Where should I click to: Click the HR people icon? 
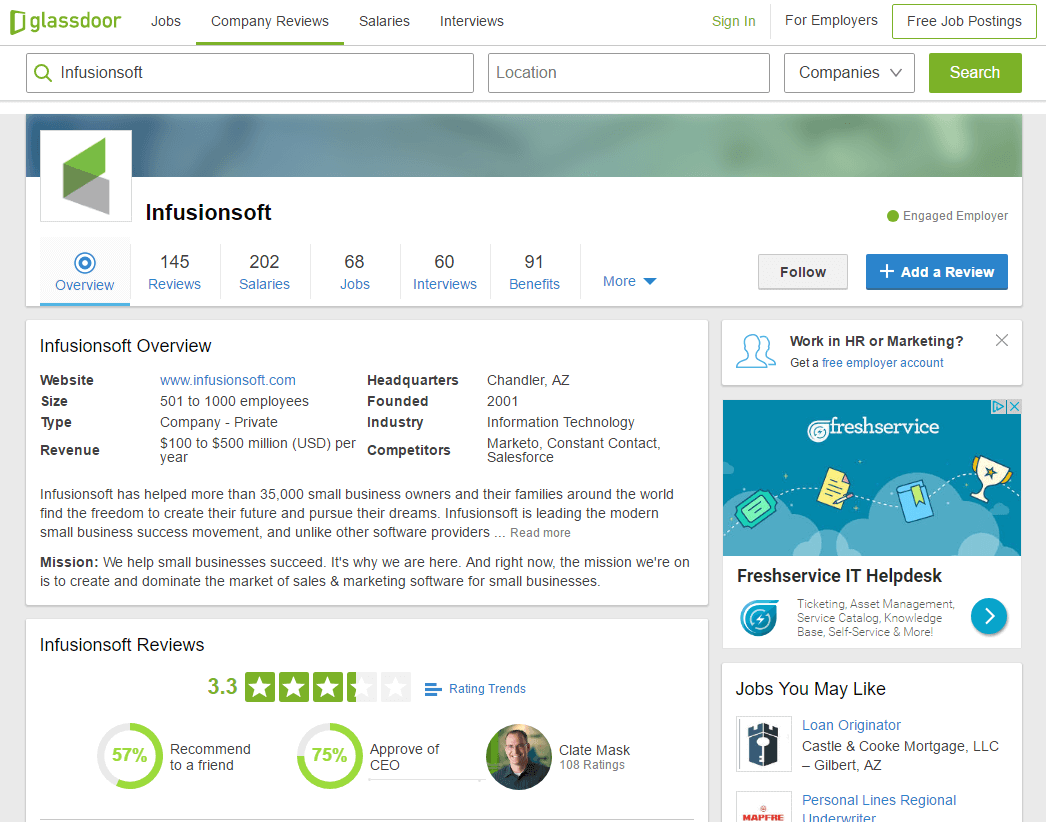pyautogui.click(x=756, y=352)
